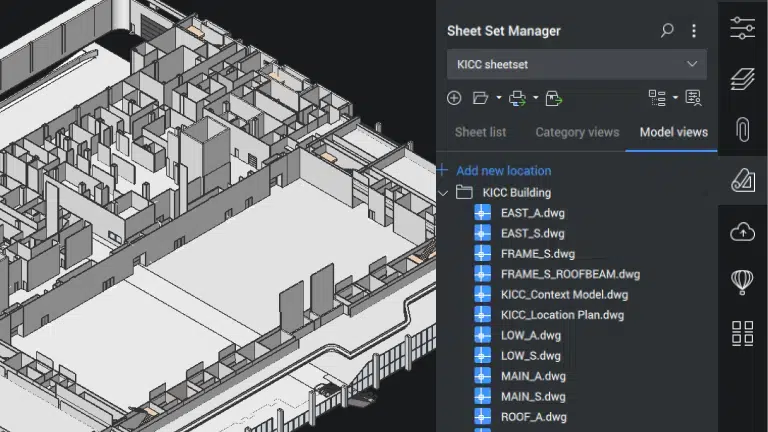
Task: Open the three-dot options menu
Action: 694,31
